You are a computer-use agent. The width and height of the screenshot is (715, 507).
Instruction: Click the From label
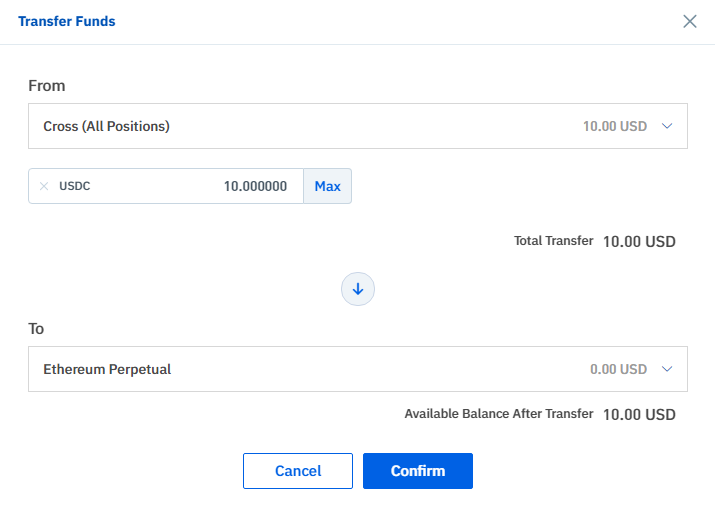pyautogui.click(x=47, y=86)
